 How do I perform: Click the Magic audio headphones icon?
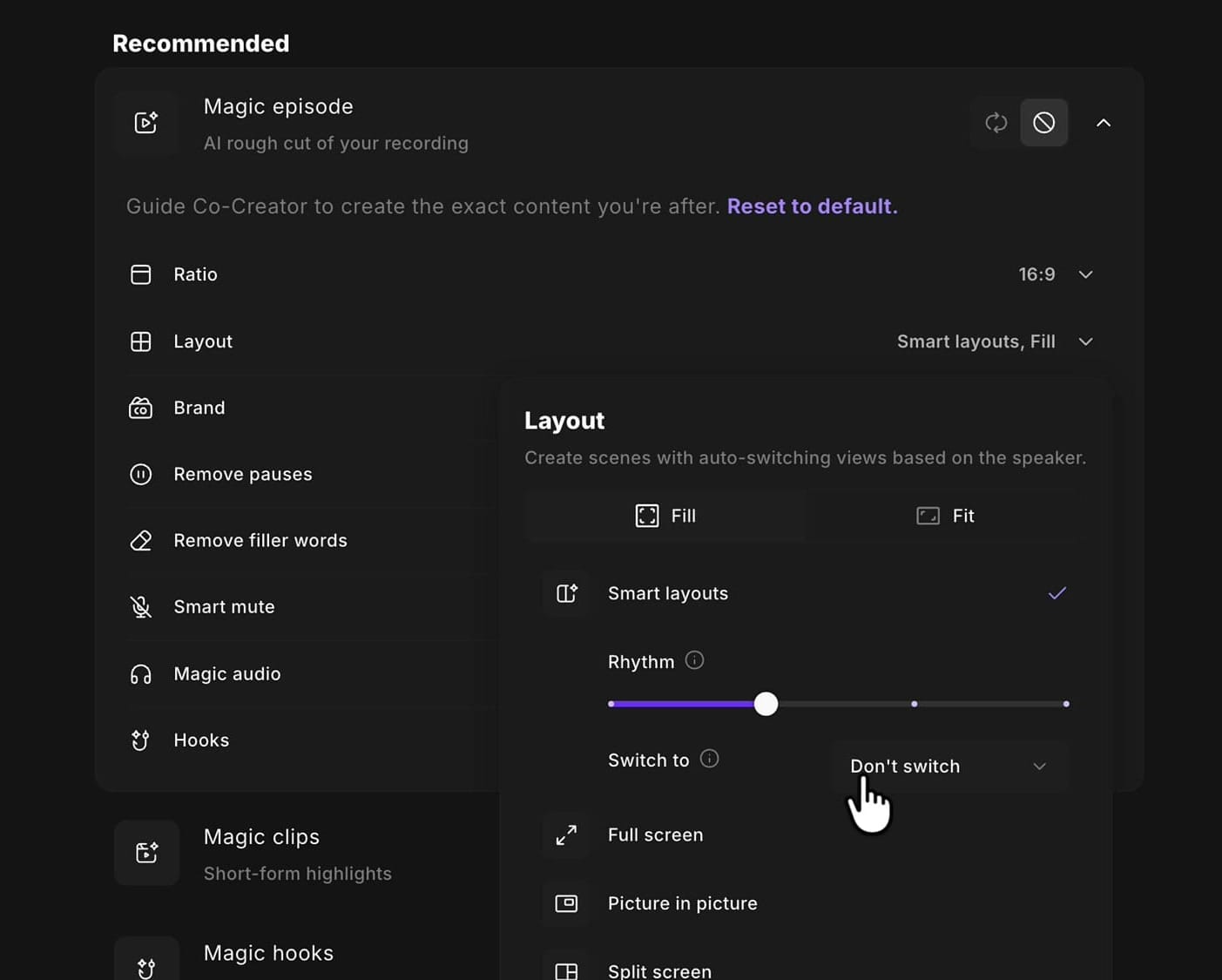pos(140,673)
